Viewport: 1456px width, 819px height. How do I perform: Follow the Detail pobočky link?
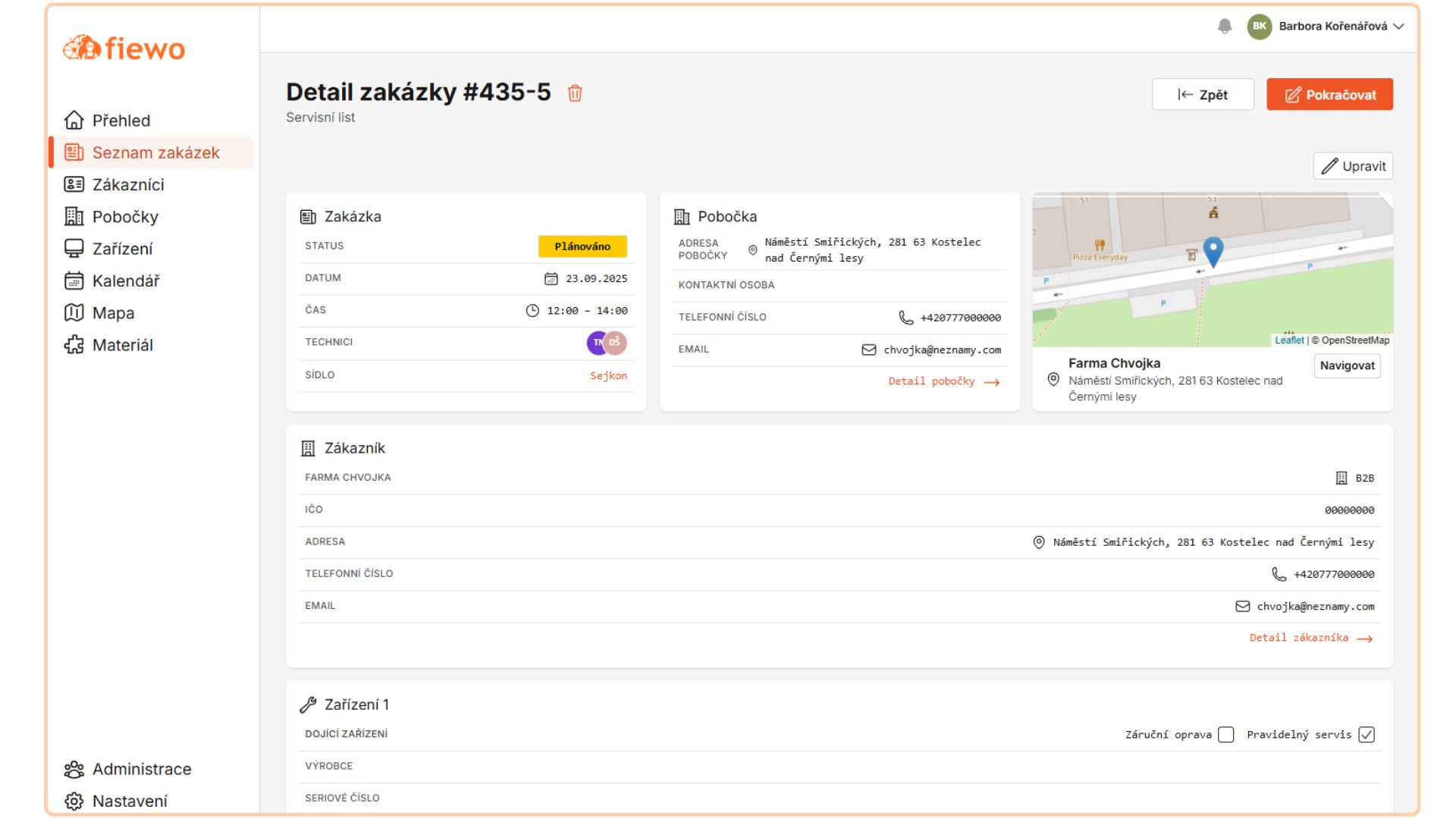tap(943, 381)
